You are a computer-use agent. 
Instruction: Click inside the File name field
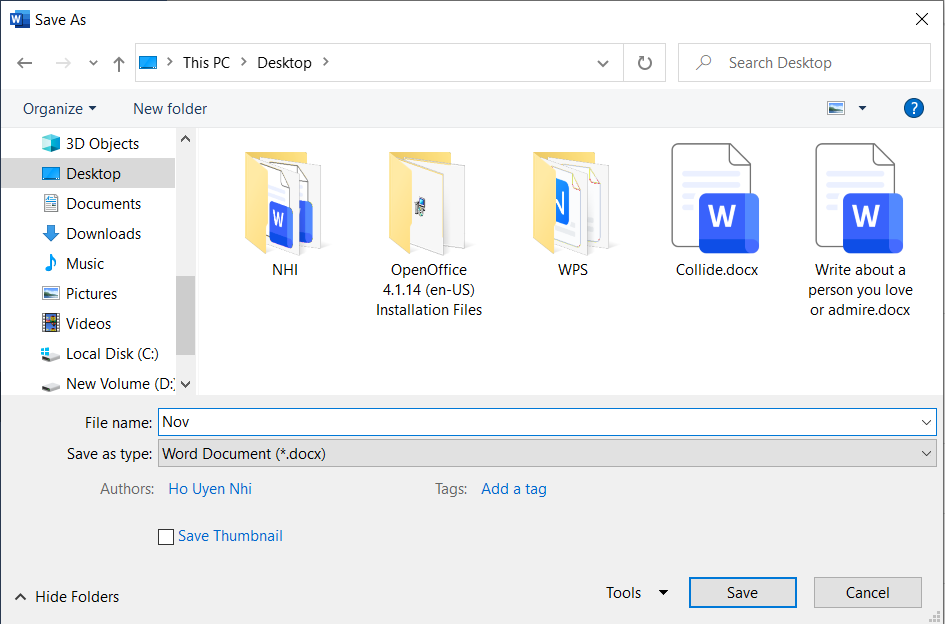(500, 421)
